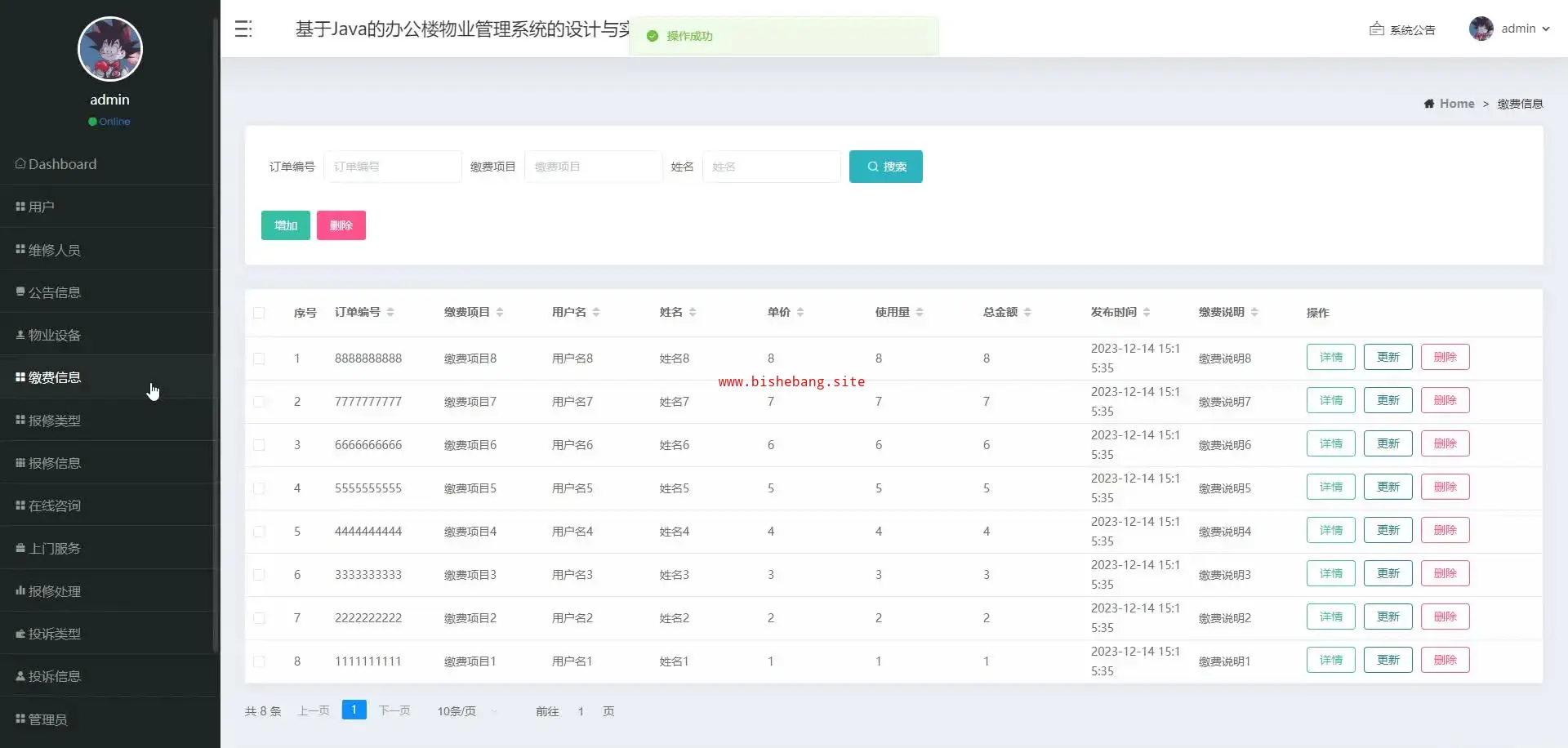Focus the 缴费项目 search input
The image size is (1568, 748).
click(594, 167)
